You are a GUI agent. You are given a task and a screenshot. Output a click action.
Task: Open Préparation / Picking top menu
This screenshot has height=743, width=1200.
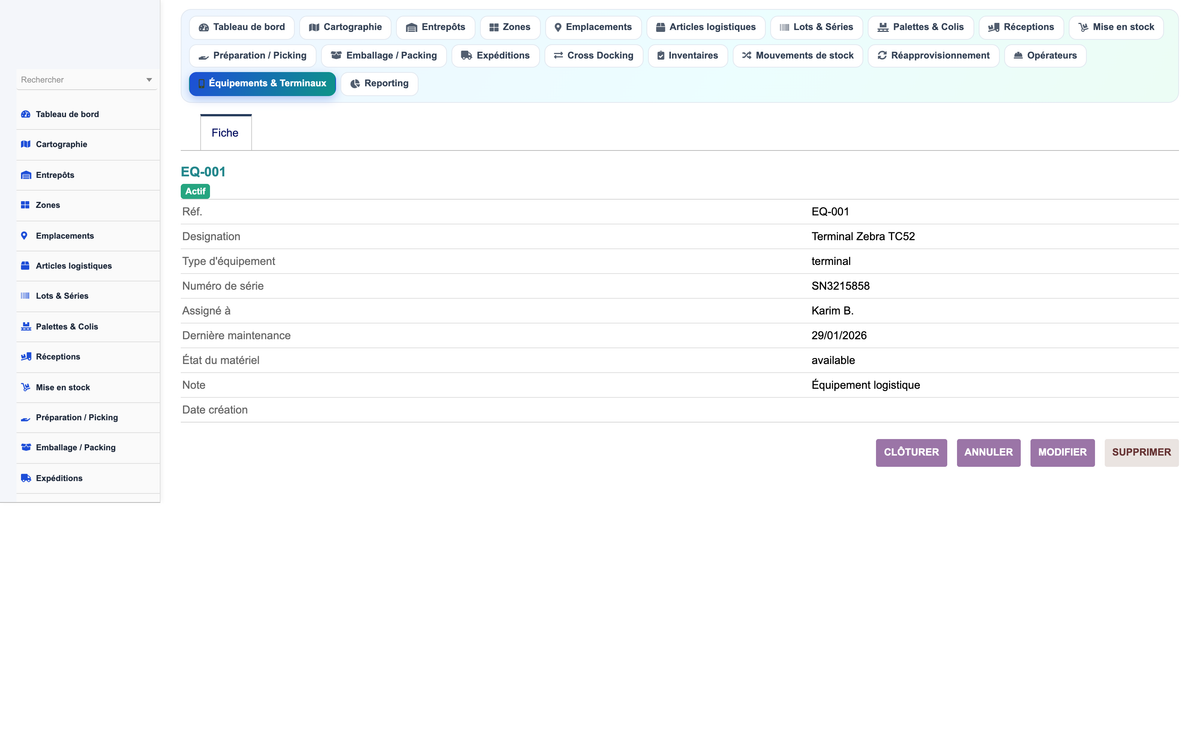[253, 55]
